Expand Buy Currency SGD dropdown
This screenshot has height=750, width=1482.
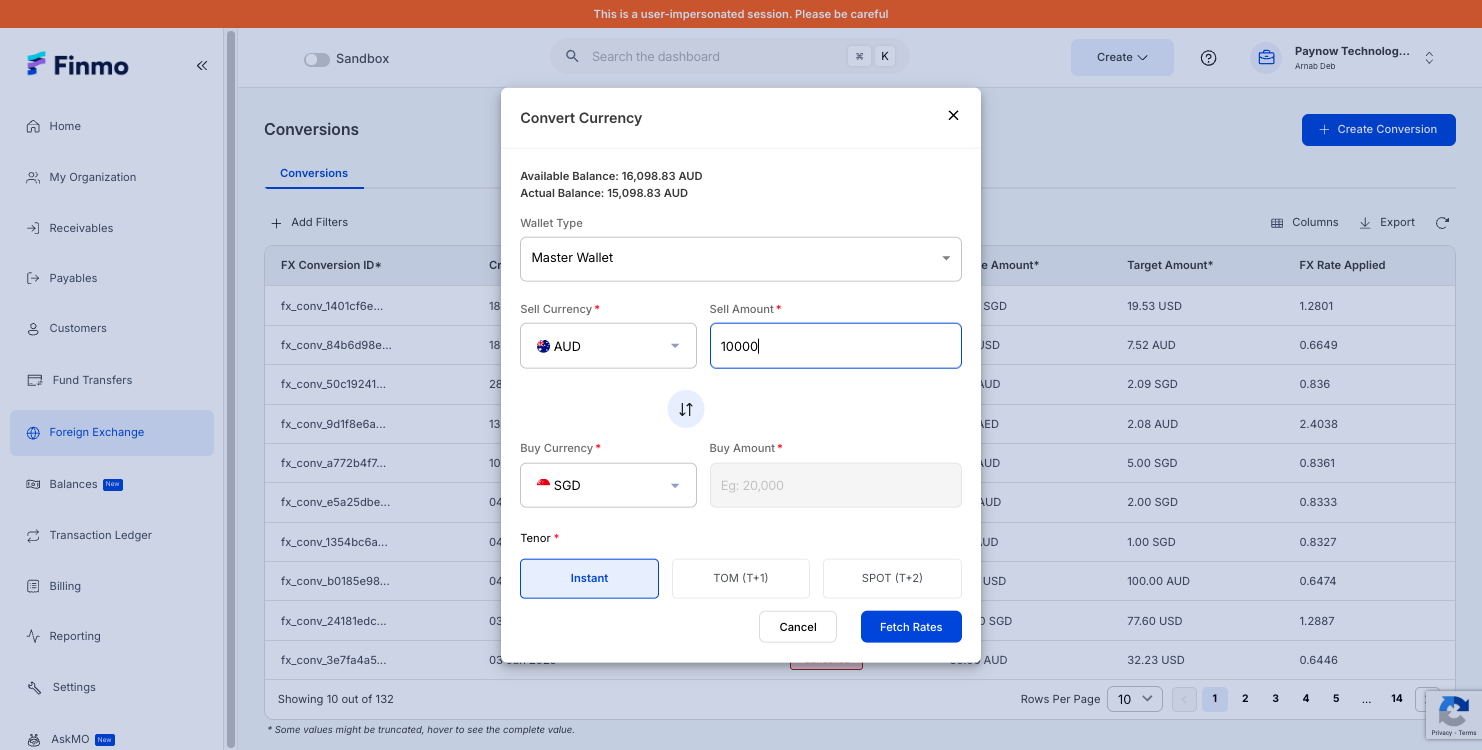(x=608, y=485)
